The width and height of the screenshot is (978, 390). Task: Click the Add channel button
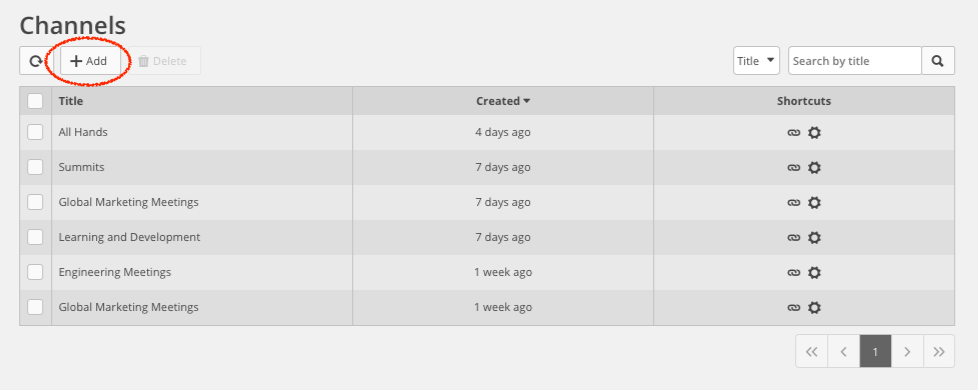point(90,61)
